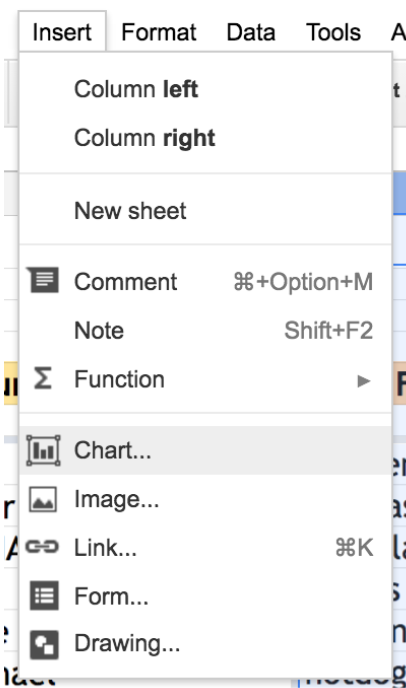Click the Image picture icon
This screenshot has width=406, height=688.
click(43, 499)
